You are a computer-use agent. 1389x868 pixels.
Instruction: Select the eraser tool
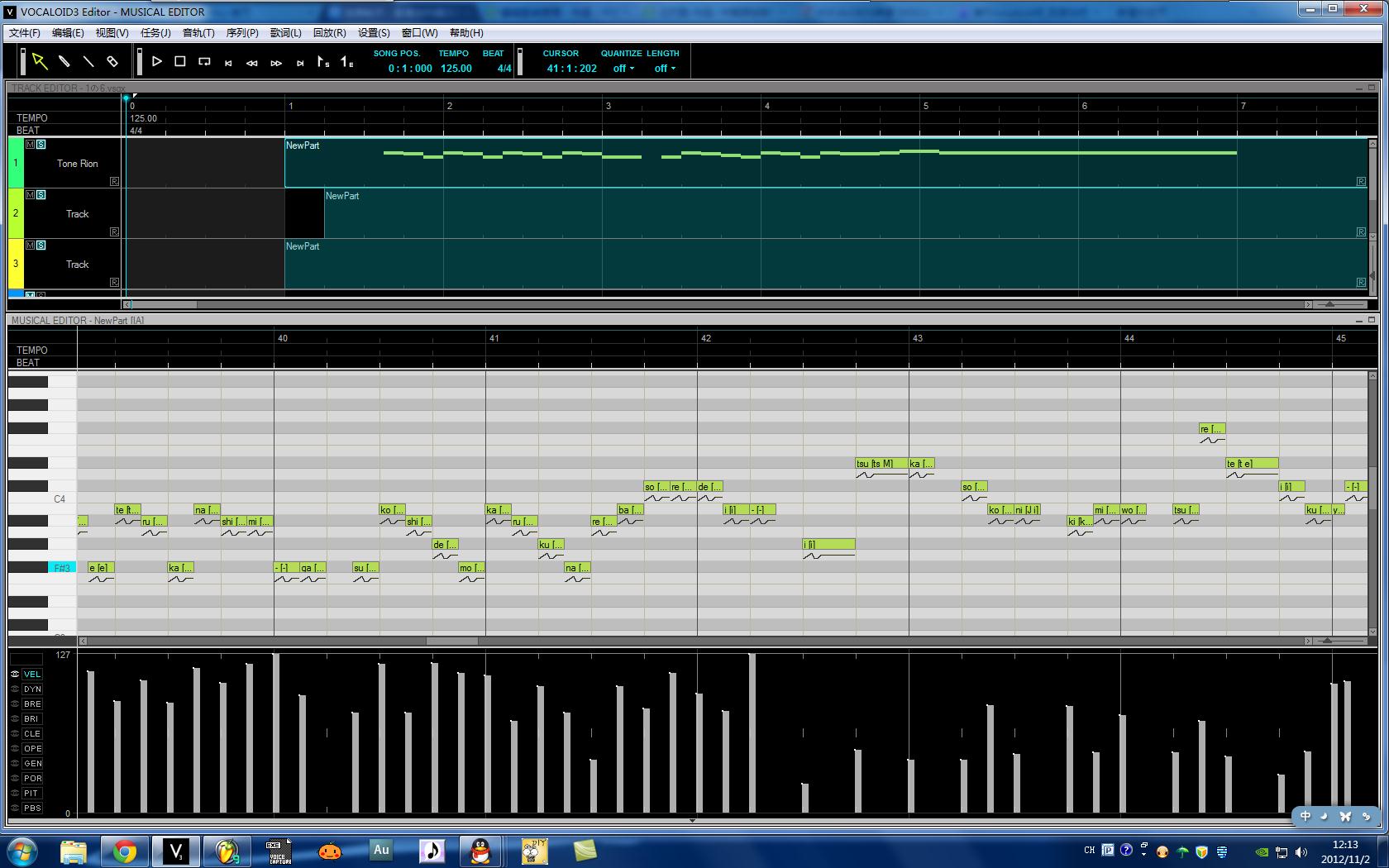pos(112,61)
